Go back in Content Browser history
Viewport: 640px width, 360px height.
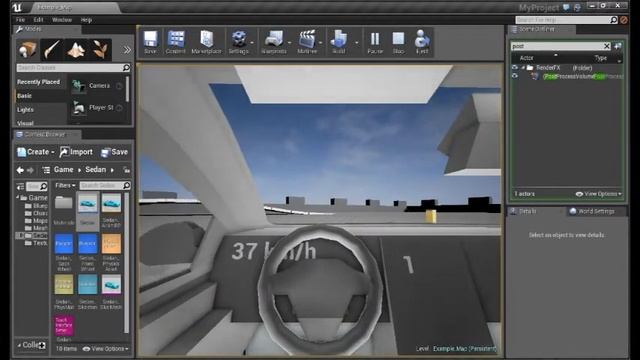pos(20,170)
